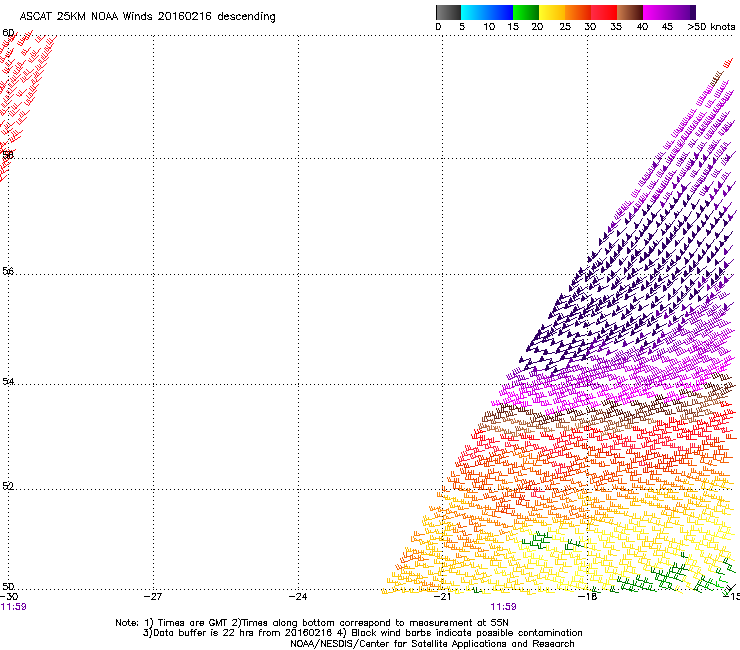Pick the red 30–35 knot legend segment
The image size is (740, 650).
pos(604,12)
